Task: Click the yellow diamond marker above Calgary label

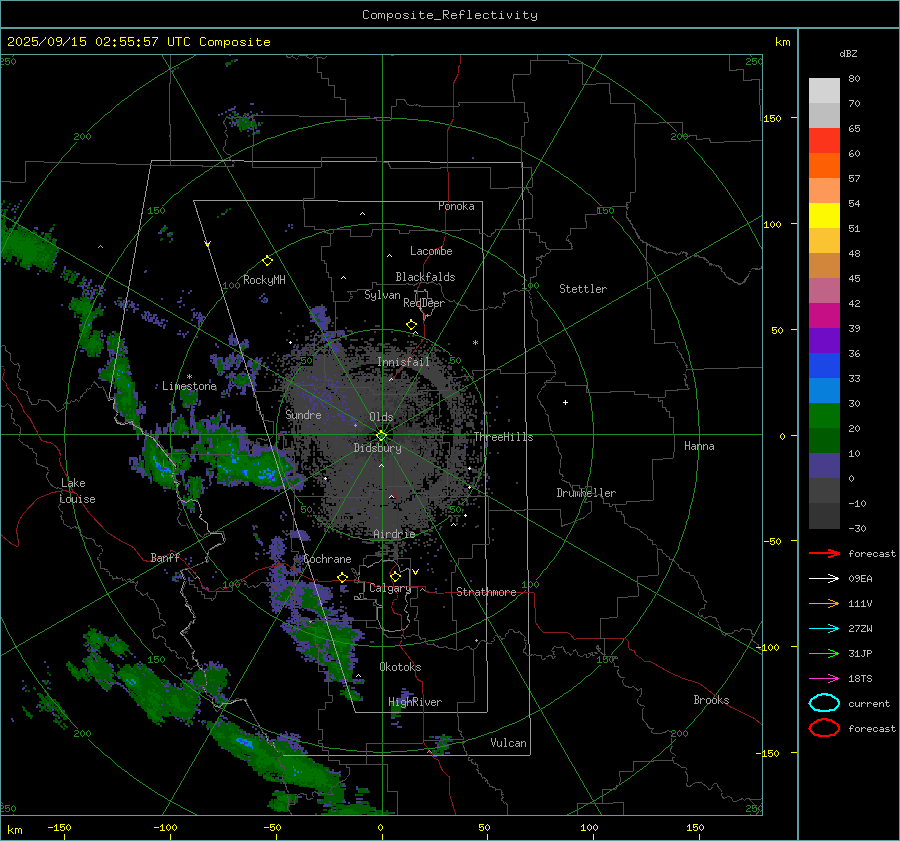Action: (395, 576)
